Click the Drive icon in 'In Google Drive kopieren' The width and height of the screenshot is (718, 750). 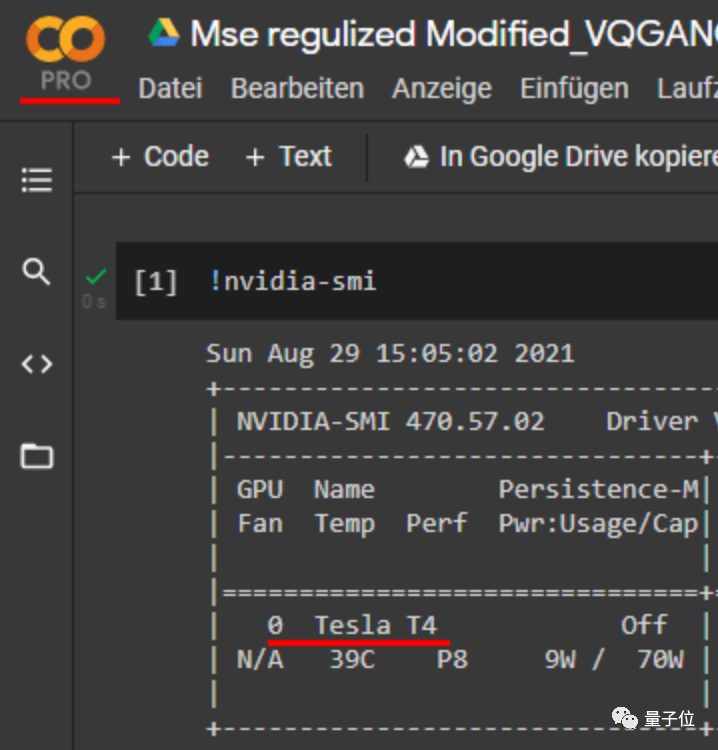click(x=416, y=157)
